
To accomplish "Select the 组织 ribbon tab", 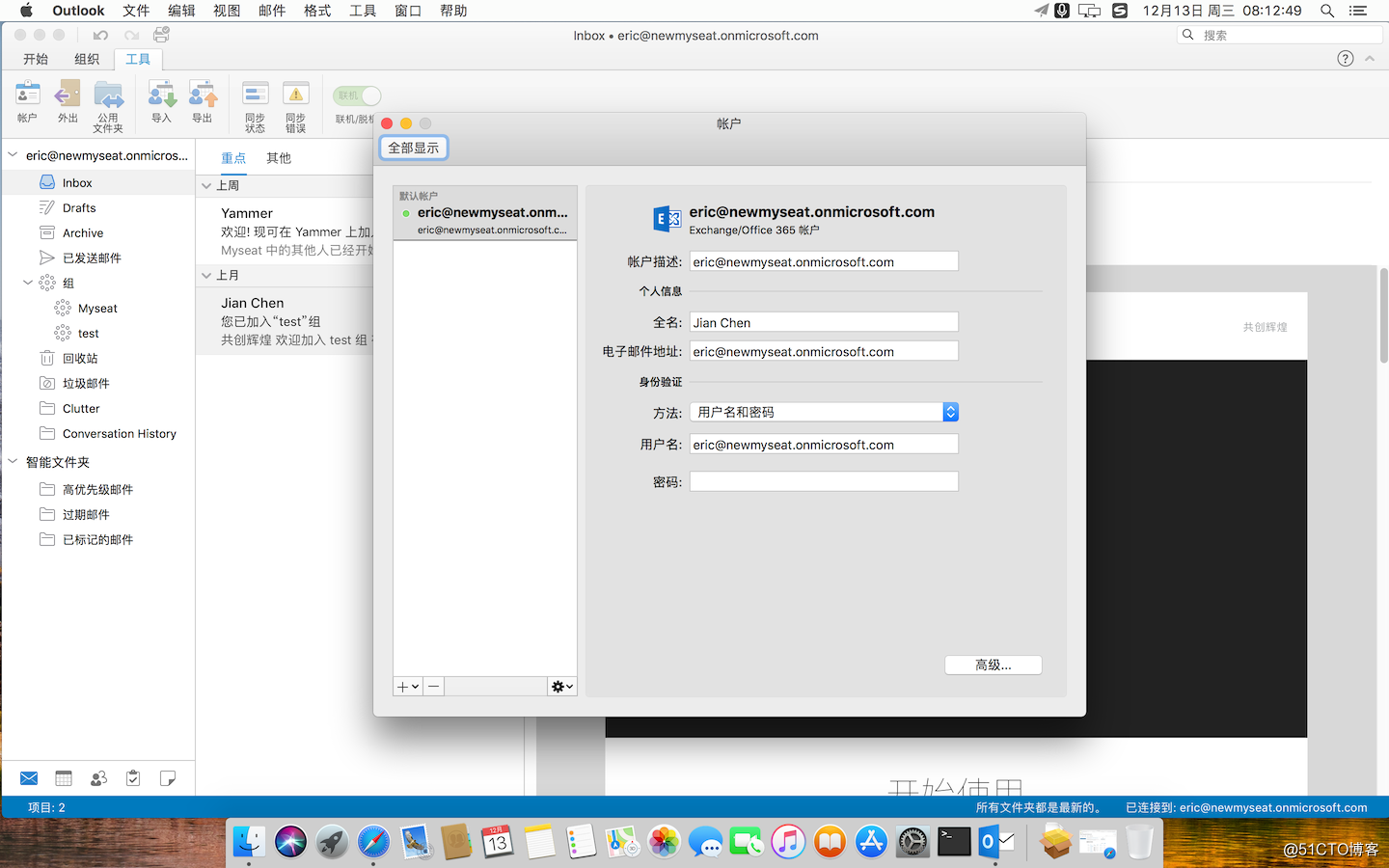I will point(87,59).
